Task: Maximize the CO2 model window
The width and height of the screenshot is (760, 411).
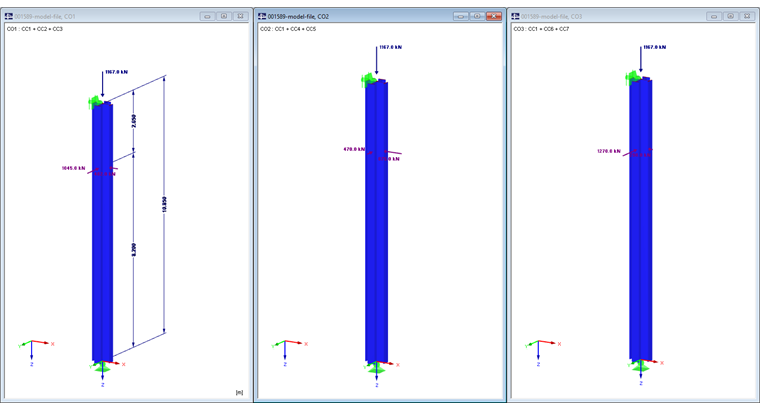Action: (477, 16)
